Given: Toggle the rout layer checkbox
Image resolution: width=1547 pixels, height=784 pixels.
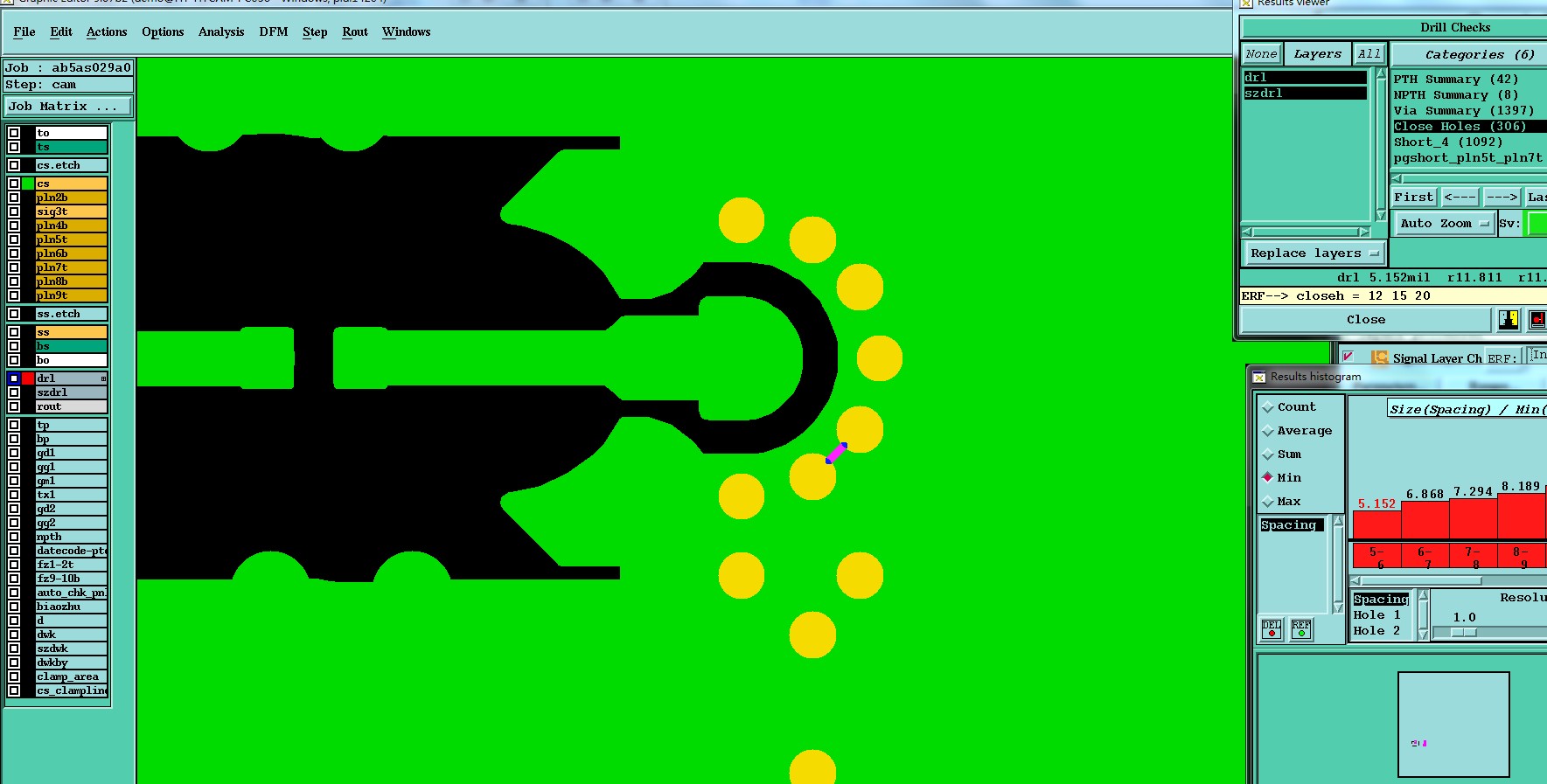Looking at the screenshot, I should [14, 406].
